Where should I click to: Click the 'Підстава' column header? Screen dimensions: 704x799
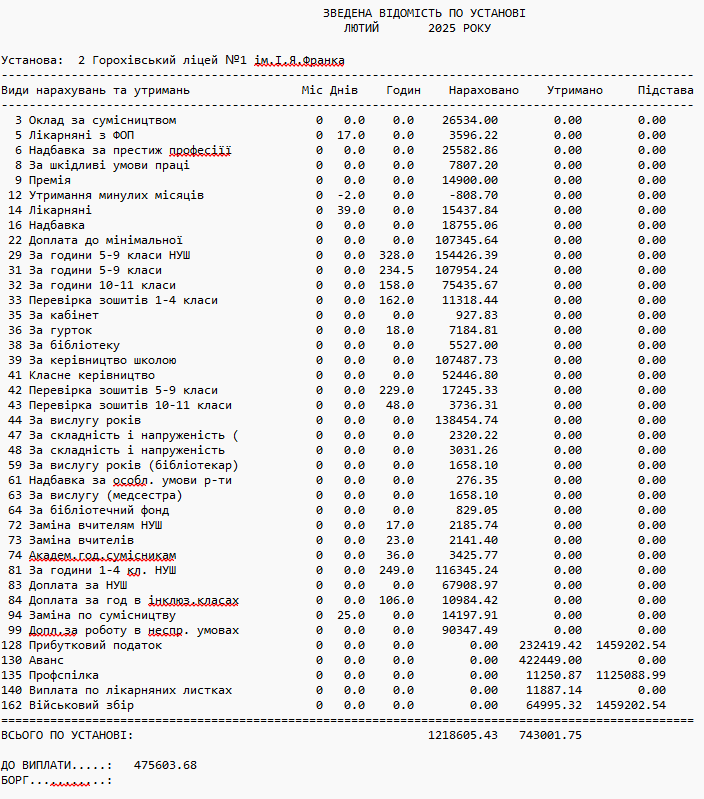point(665,91)
